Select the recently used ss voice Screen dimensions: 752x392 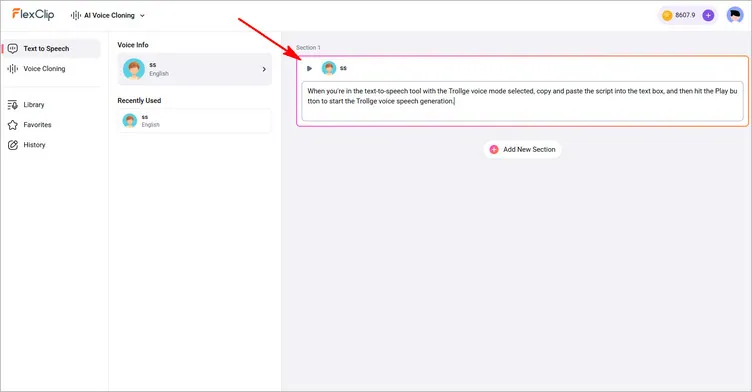pyautogui.click(x=194, y=120)
